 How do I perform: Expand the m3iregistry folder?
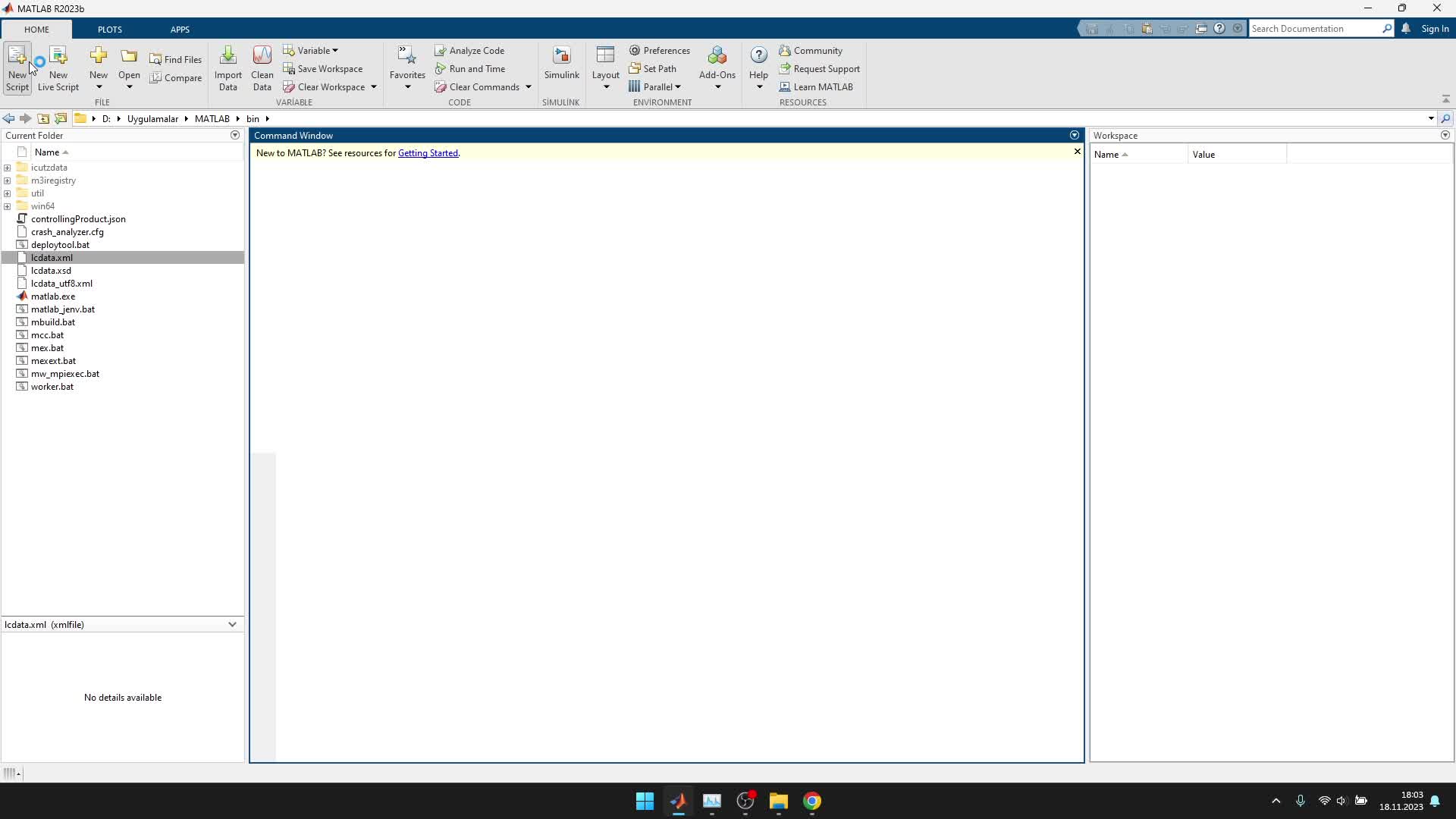click(8, 180)
